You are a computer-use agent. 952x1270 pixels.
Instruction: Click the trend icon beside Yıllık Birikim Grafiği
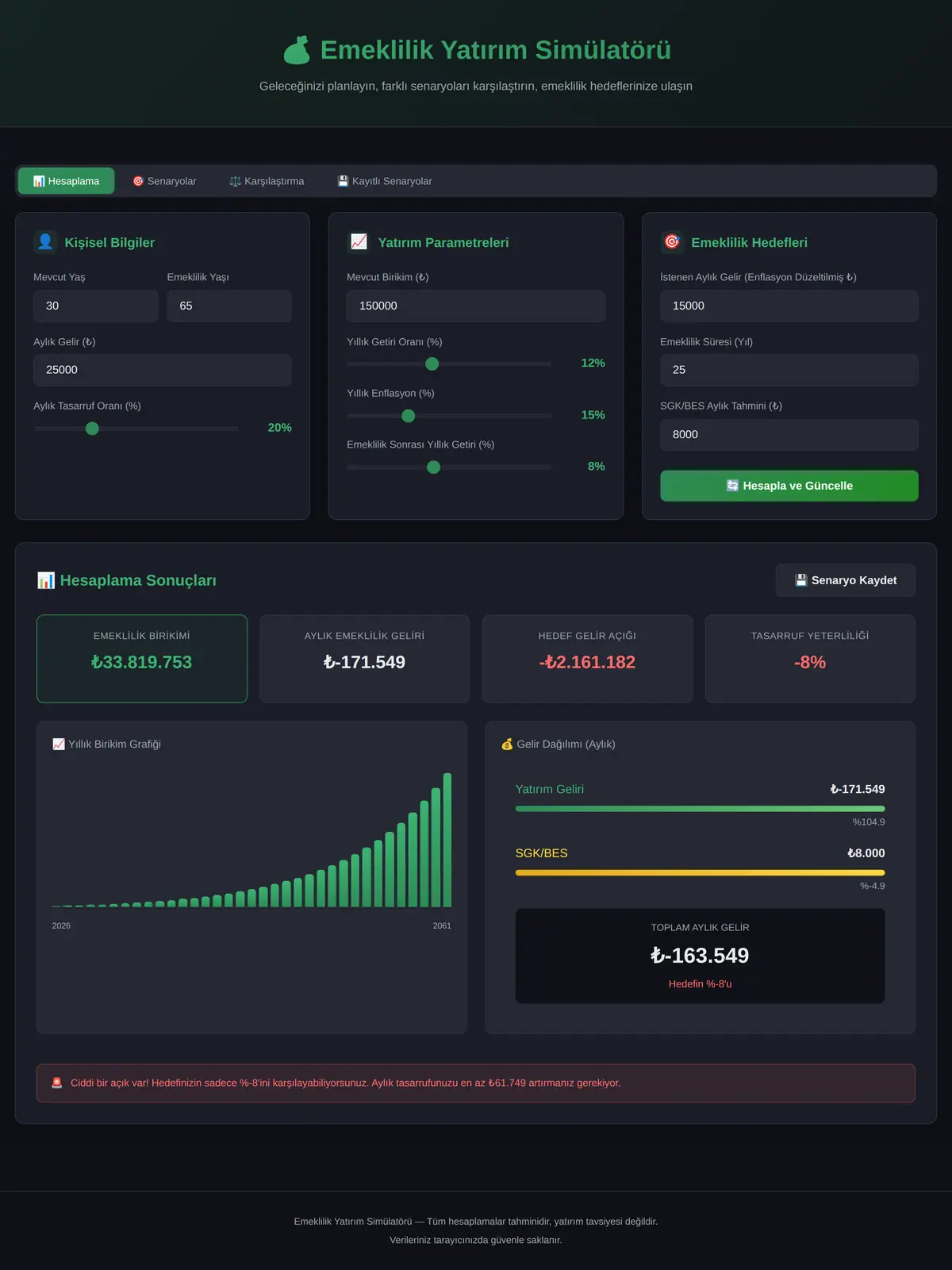coord(59,744)
